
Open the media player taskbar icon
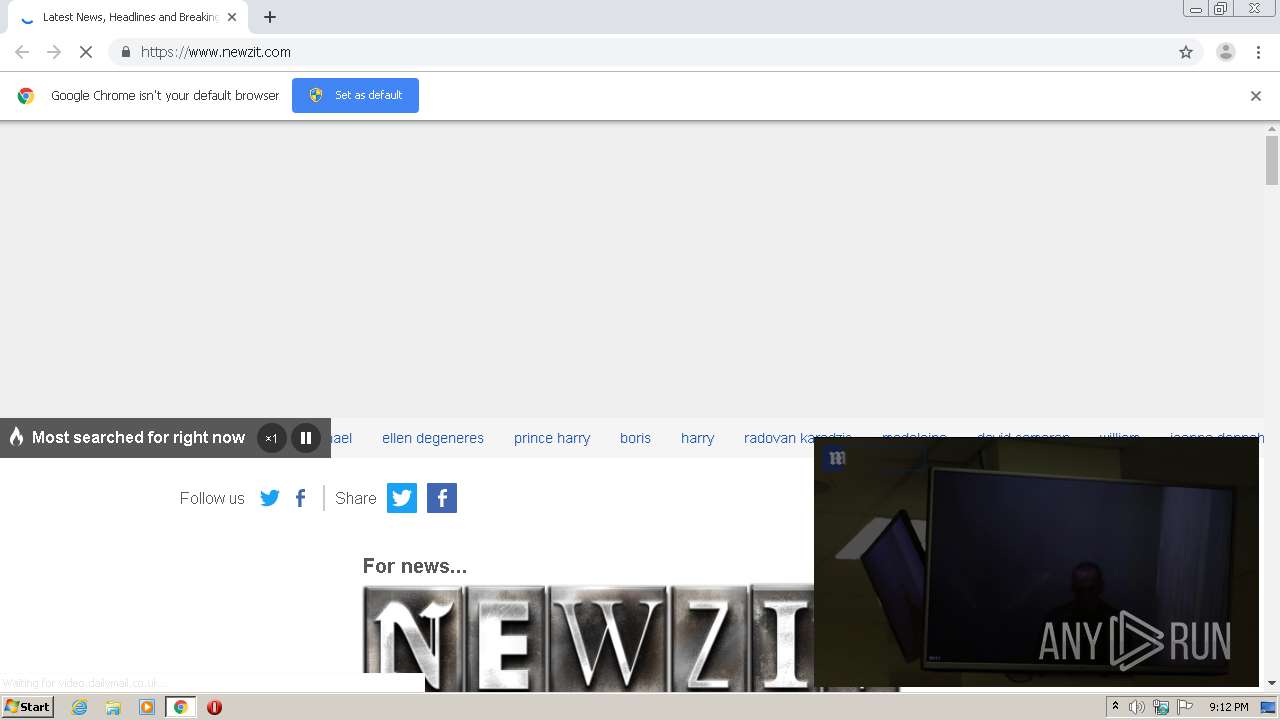click(x=147, y=707)
